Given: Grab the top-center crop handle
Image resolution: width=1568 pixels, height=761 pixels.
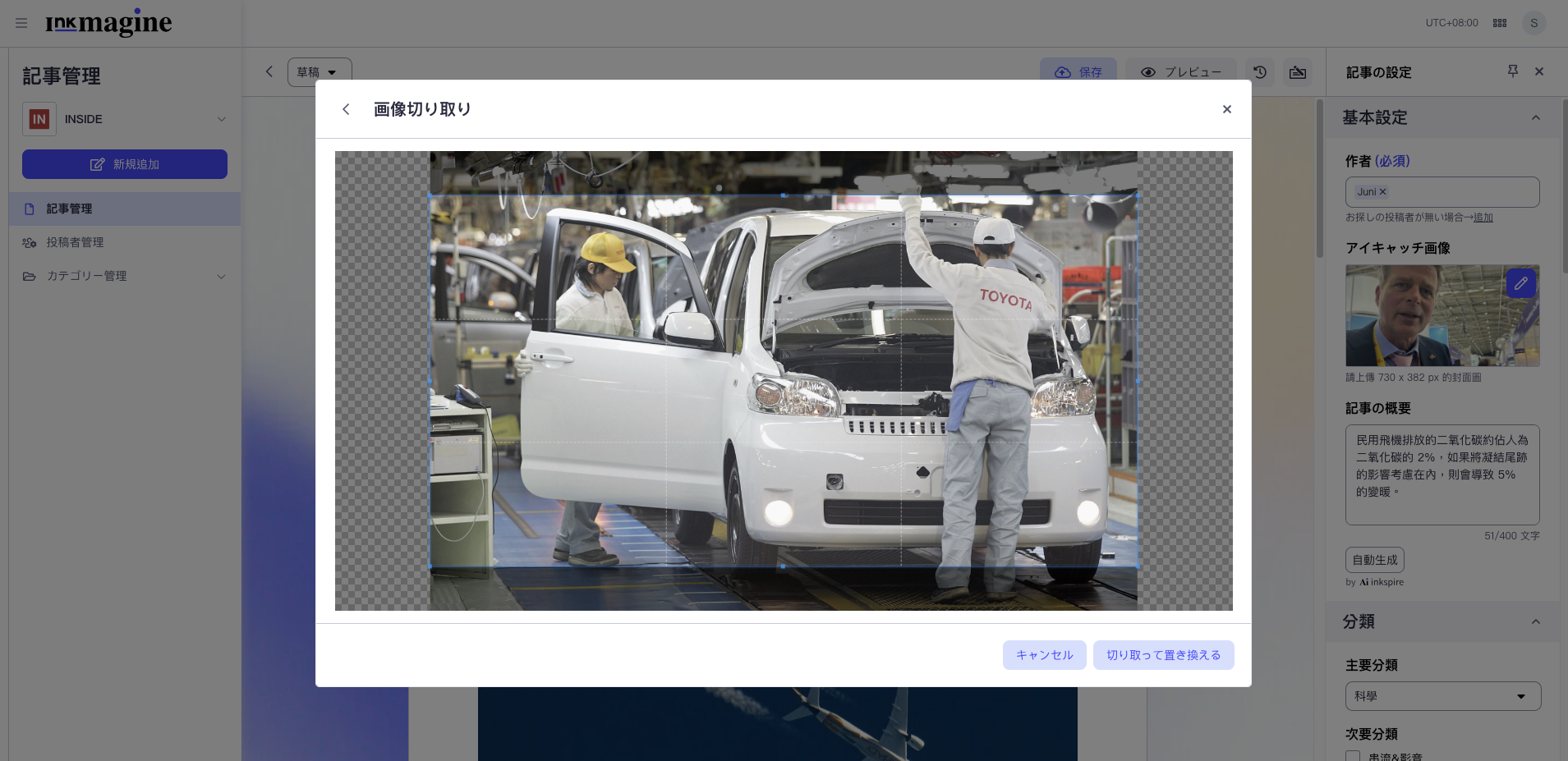Looking at the screenshot, I should (783, 195).
